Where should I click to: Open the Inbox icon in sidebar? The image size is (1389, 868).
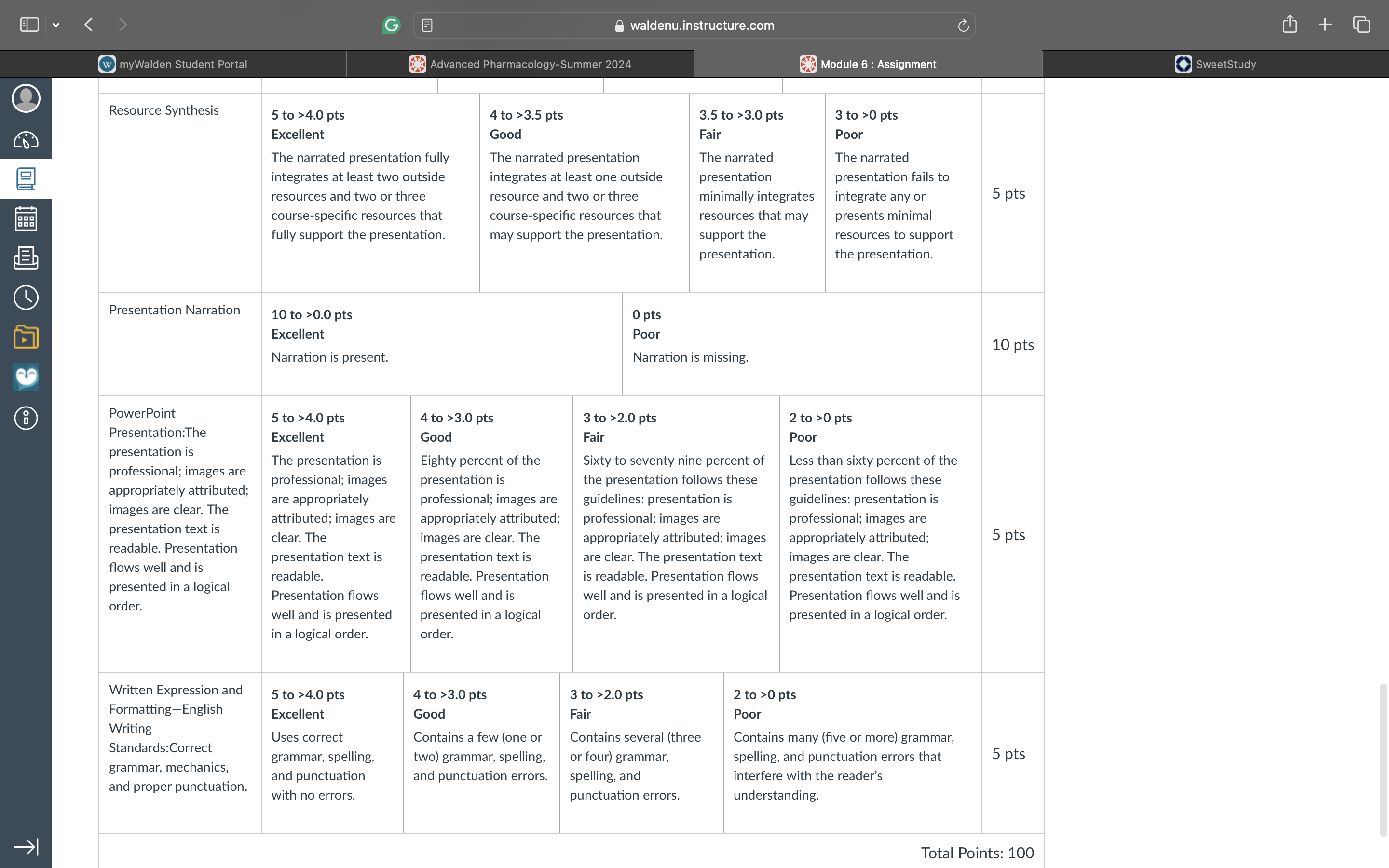[26, 258]
